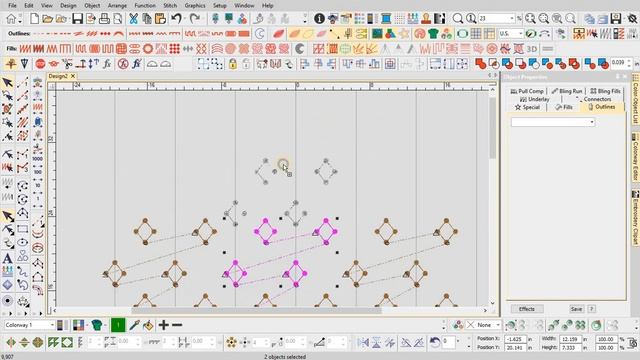
Task: Open the Stitch menu
Action: [x=170, y=6]
